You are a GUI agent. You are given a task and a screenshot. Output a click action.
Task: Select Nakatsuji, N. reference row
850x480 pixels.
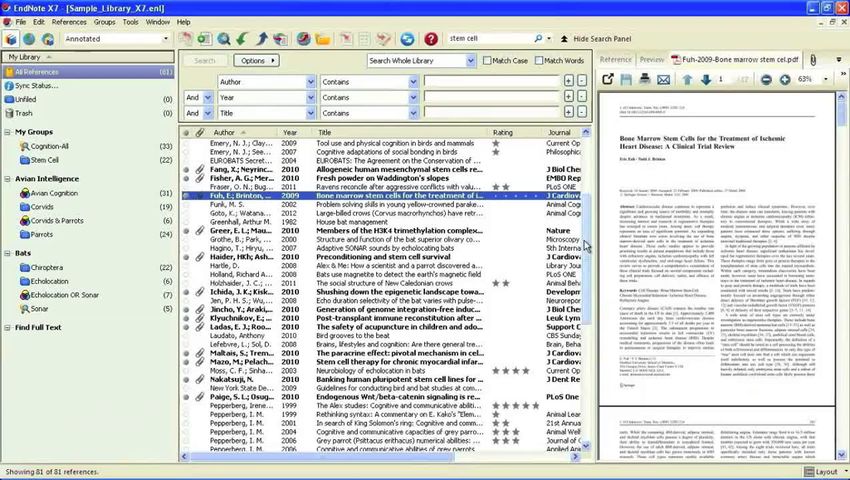click(x=382, y=379)
